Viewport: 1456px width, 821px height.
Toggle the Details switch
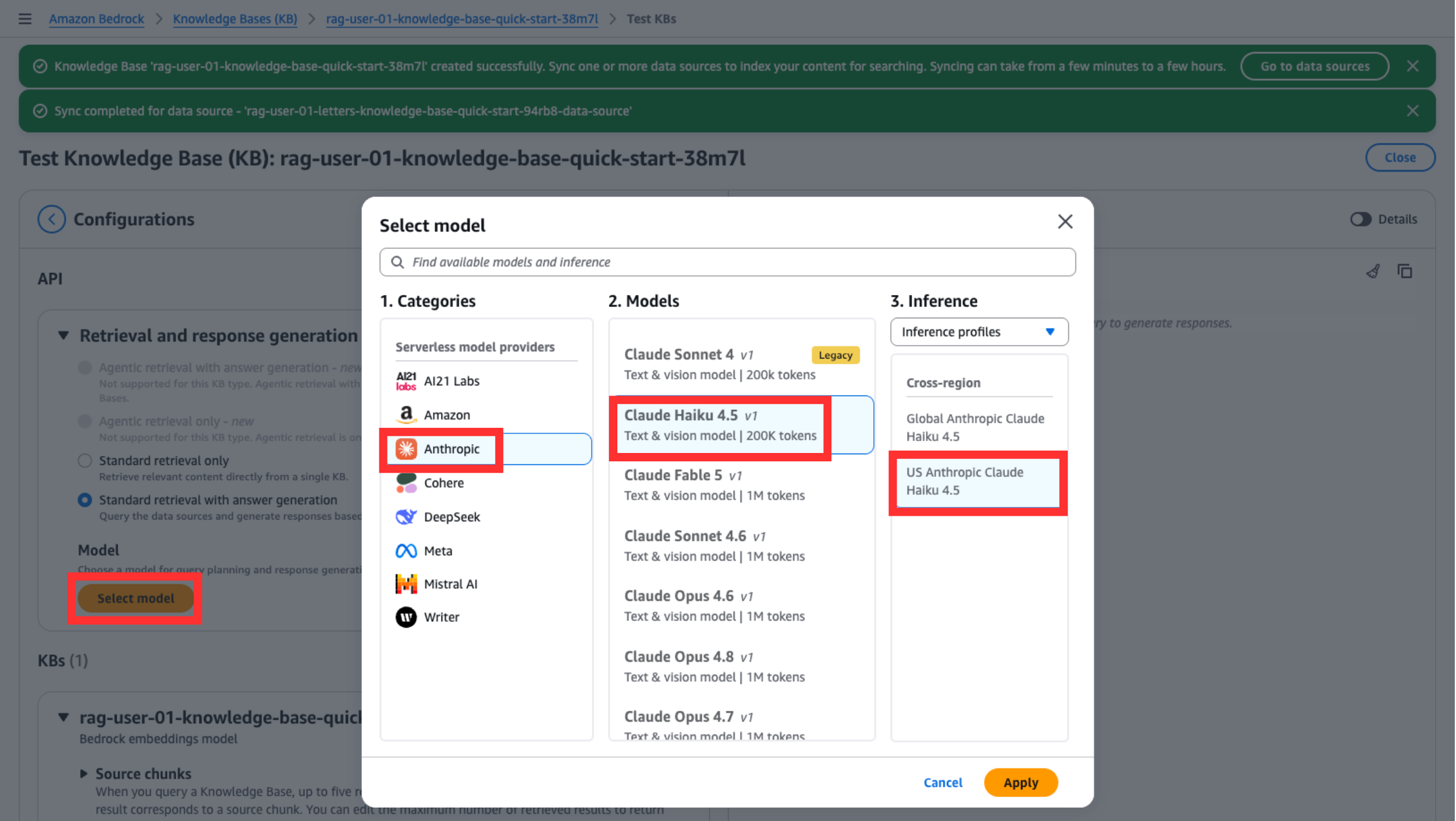(1360, 219)
